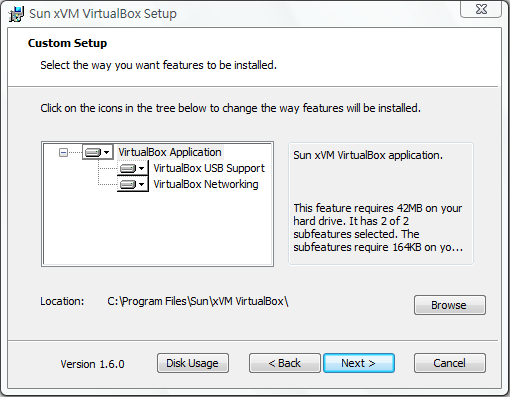This screenshot has height=397, width=510.
Task: Click the install location path text
Action: point(198,302)
